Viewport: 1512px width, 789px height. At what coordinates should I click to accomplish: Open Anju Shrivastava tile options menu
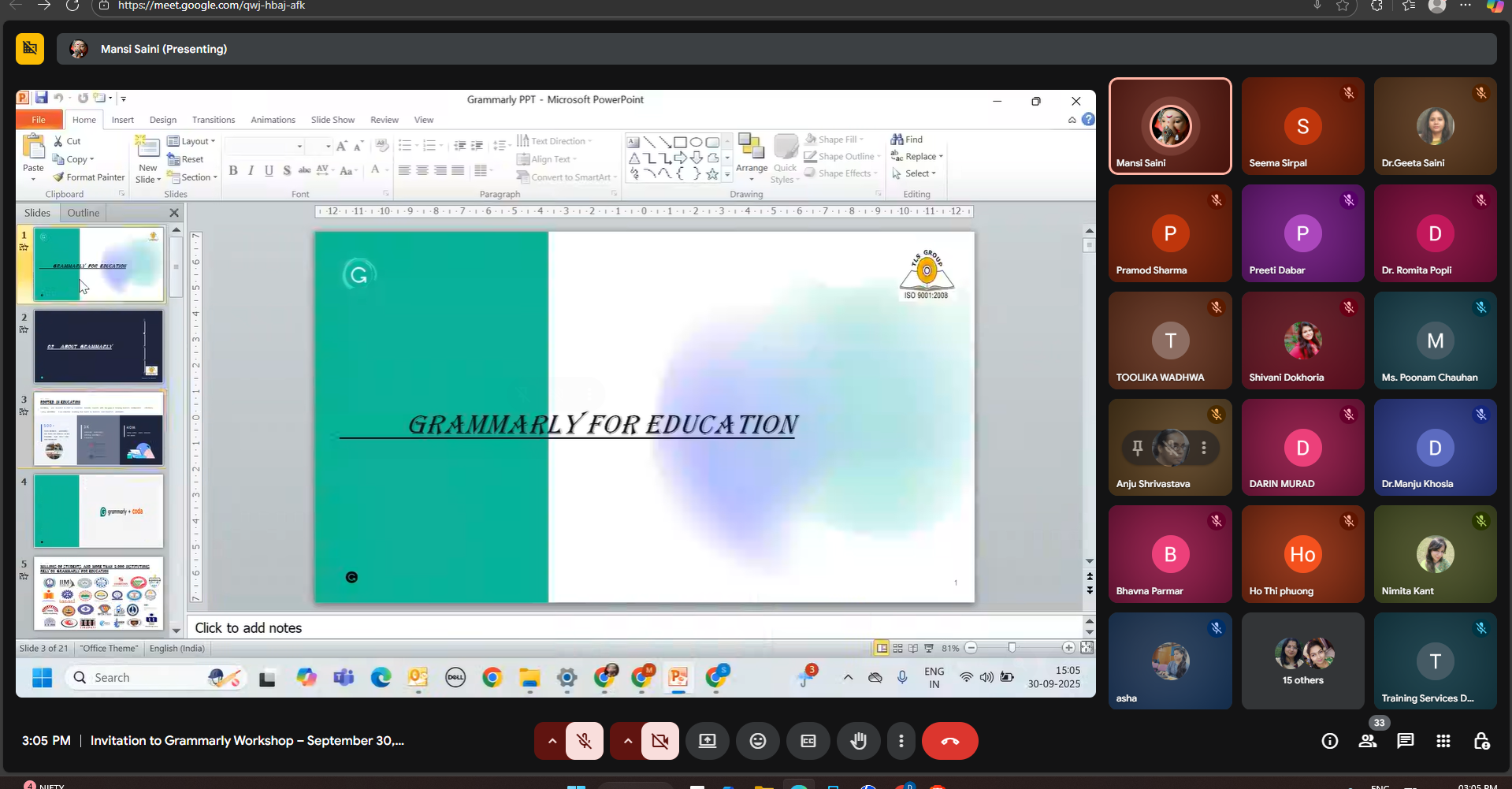(1203, 448)
